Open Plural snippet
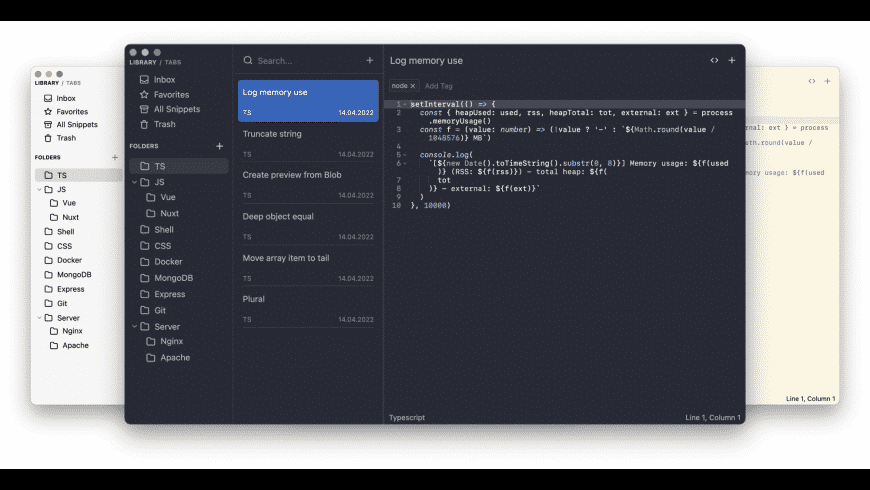 coord(308,308)
